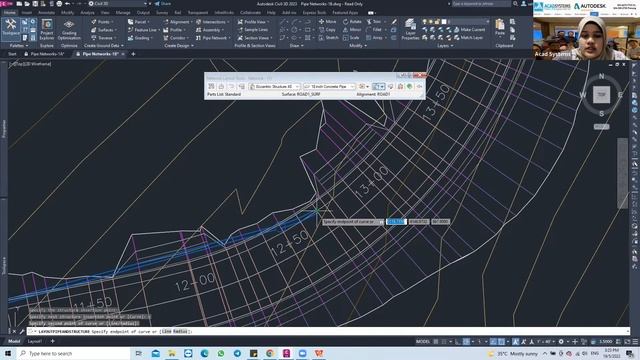Screen dimensions: 640x360
Task: Switch to the Output ribbon tab
Action: (x=143, y=13)
